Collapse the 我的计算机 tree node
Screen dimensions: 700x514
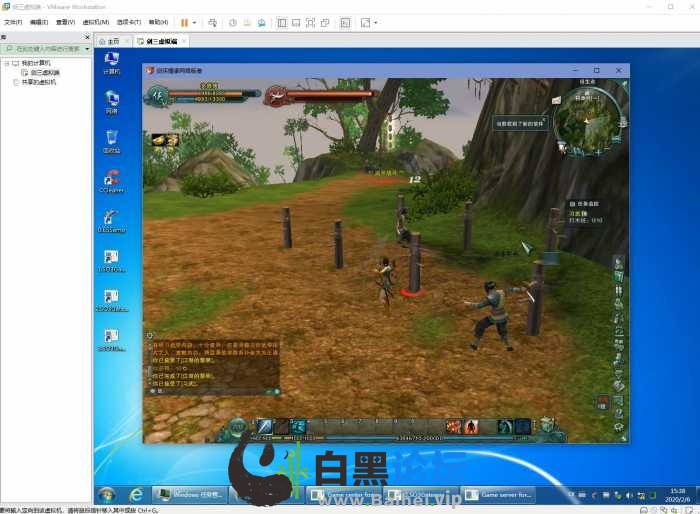[6, 63]
